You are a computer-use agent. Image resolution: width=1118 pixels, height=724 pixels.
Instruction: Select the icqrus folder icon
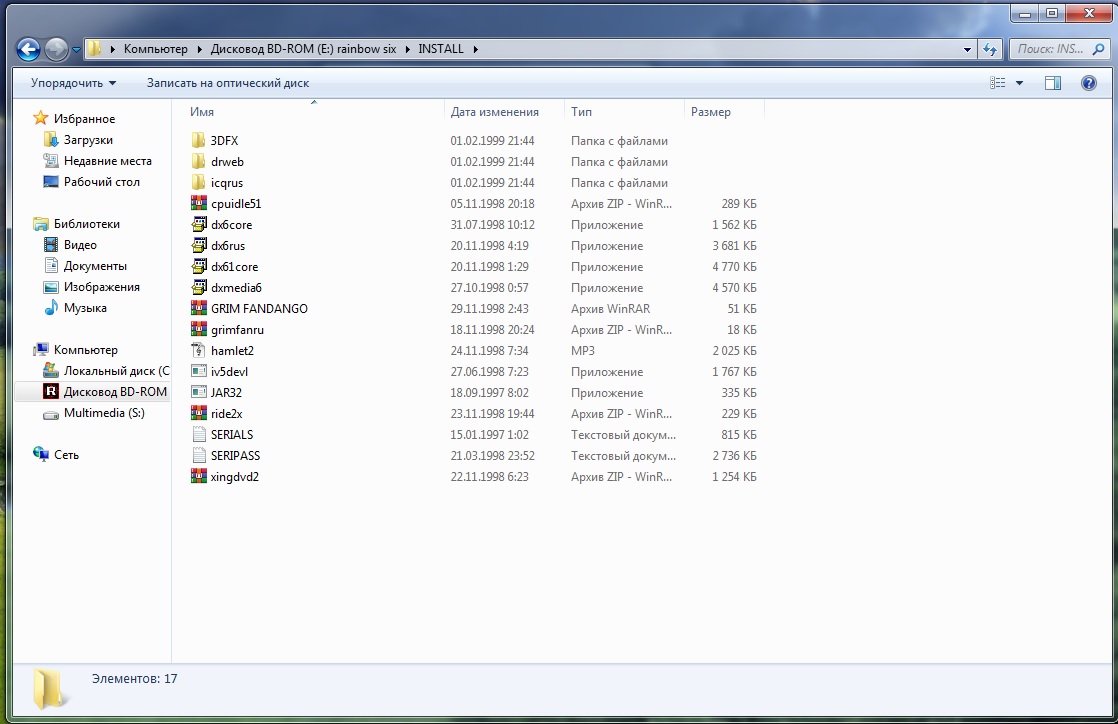point(198,183)
